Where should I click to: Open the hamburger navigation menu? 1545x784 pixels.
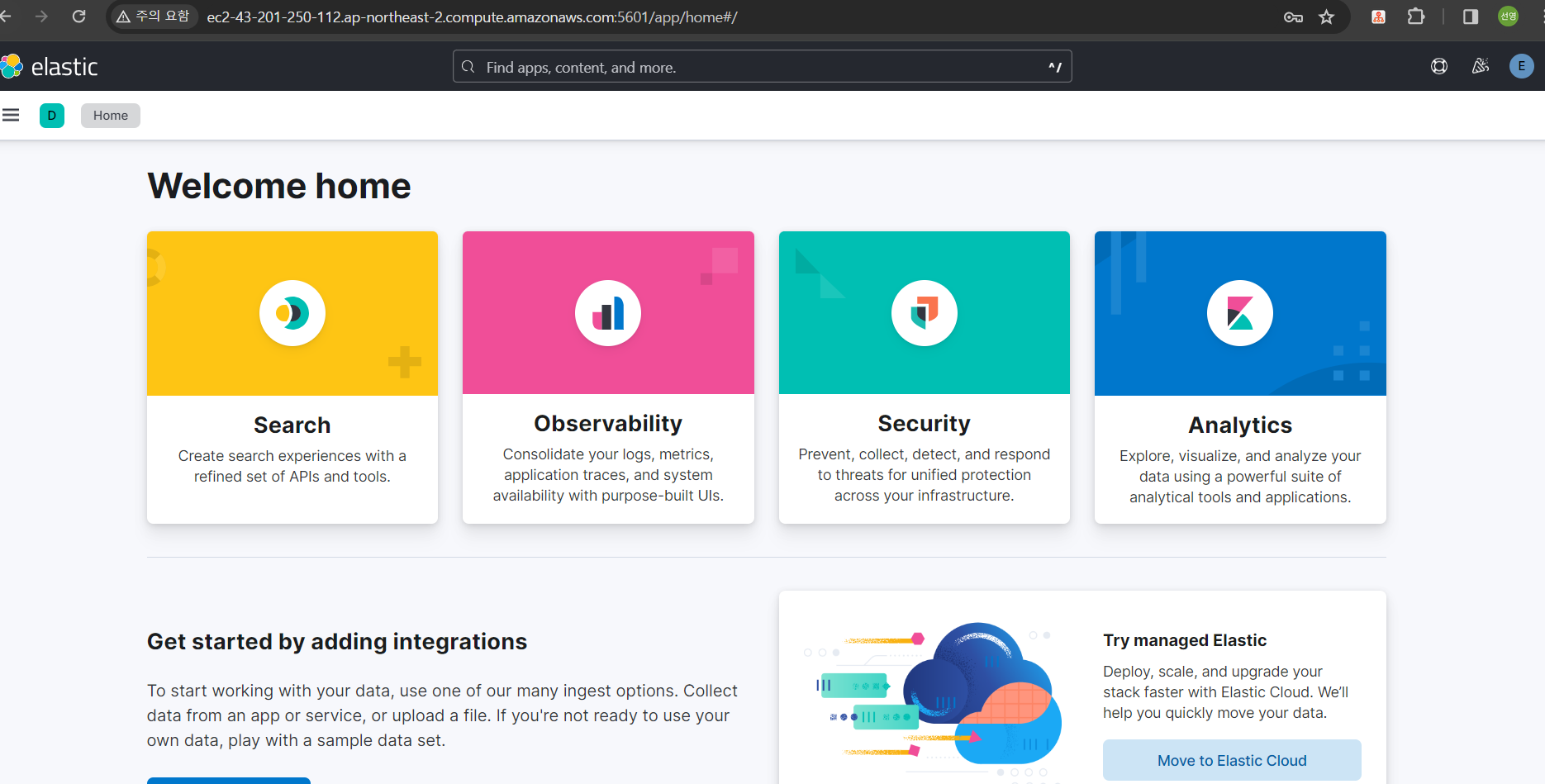11,115
